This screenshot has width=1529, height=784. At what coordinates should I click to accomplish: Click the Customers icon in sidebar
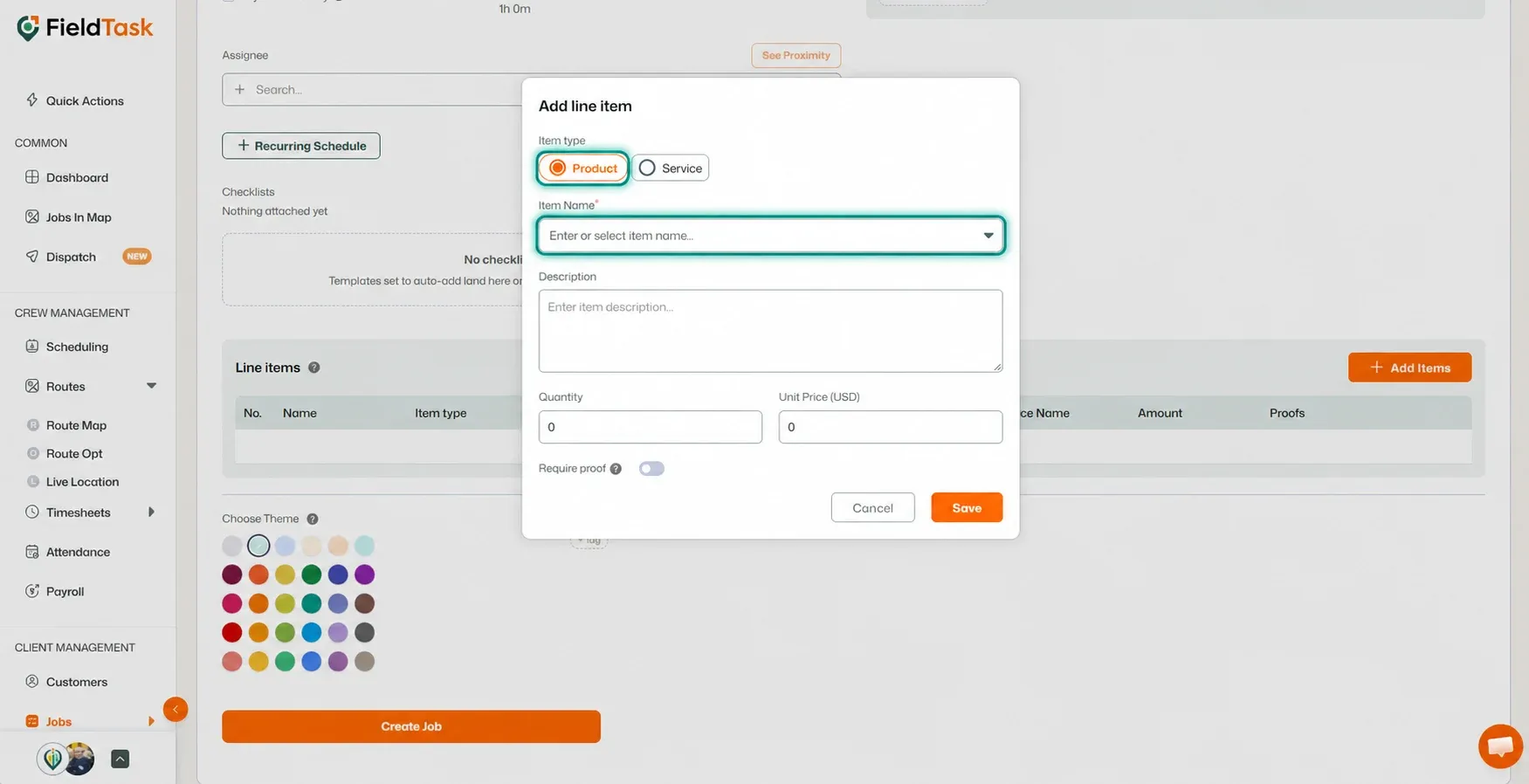[32, 681]
